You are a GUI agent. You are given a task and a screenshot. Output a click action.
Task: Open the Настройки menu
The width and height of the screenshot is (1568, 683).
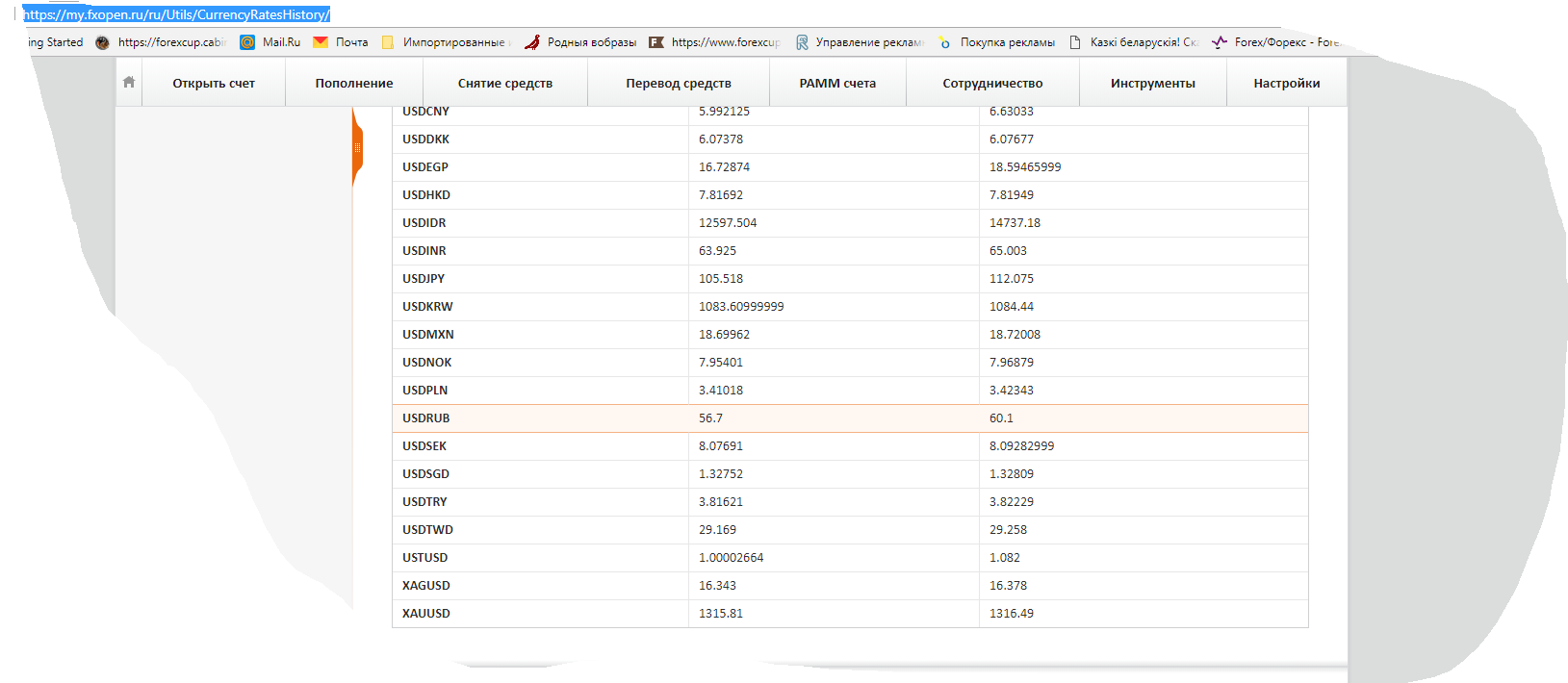pos(1286,84)
